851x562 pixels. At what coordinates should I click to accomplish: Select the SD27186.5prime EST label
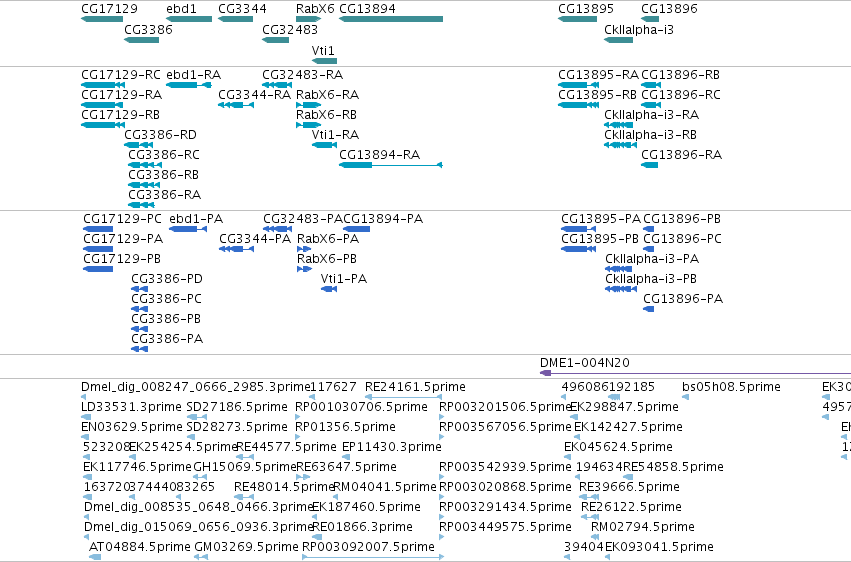(x=237, y=407)
